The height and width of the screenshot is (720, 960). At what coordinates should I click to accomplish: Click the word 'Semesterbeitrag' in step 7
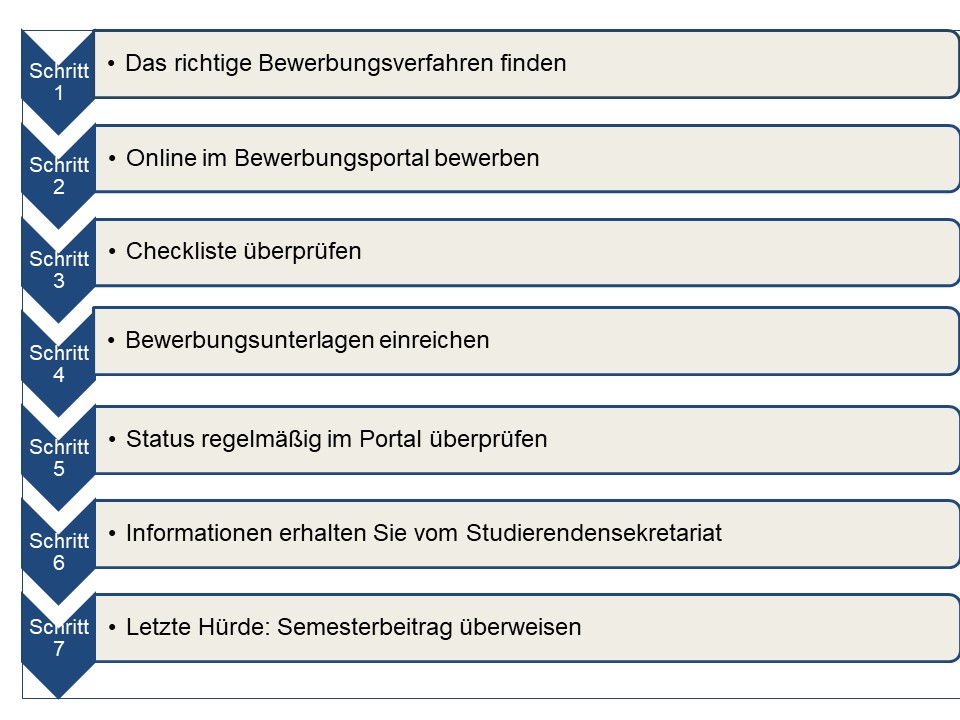click(365, 628)
